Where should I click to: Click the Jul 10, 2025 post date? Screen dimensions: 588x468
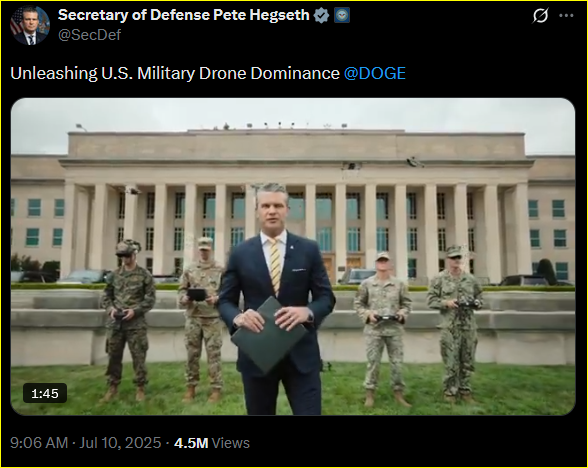tap(120, 443)
